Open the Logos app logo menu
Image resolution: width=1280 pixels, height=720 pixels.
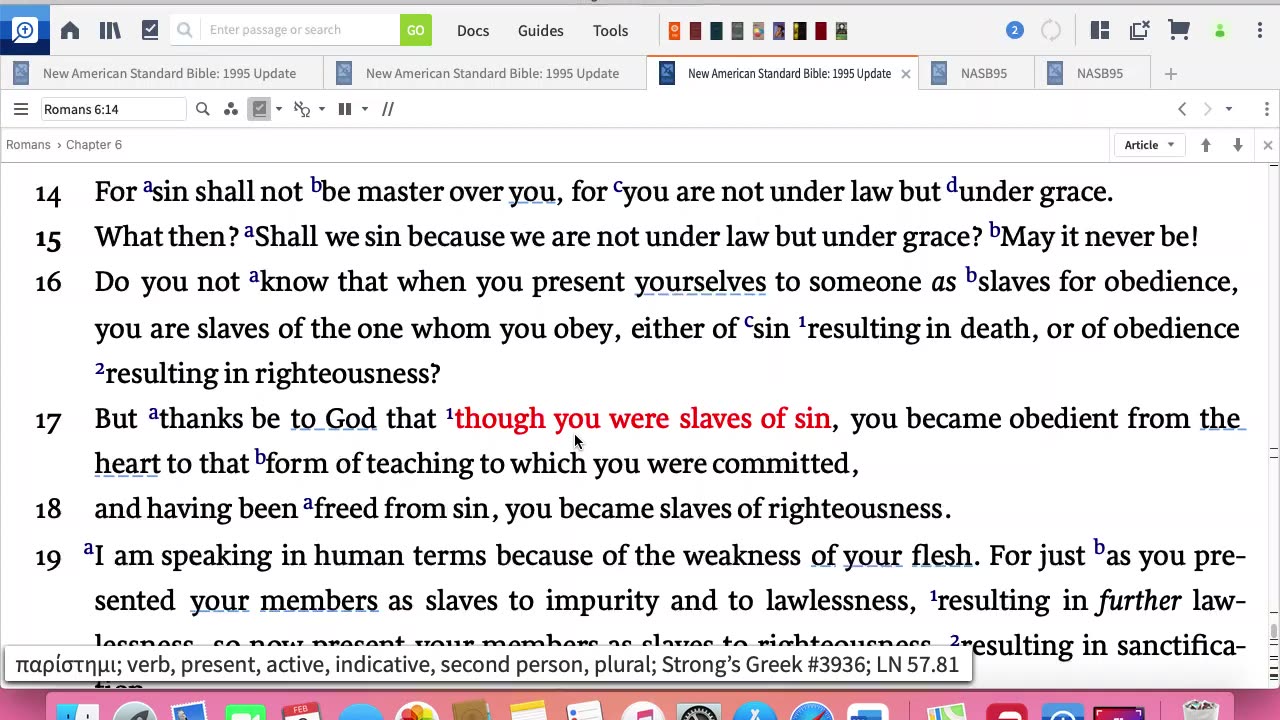(24, 30)
